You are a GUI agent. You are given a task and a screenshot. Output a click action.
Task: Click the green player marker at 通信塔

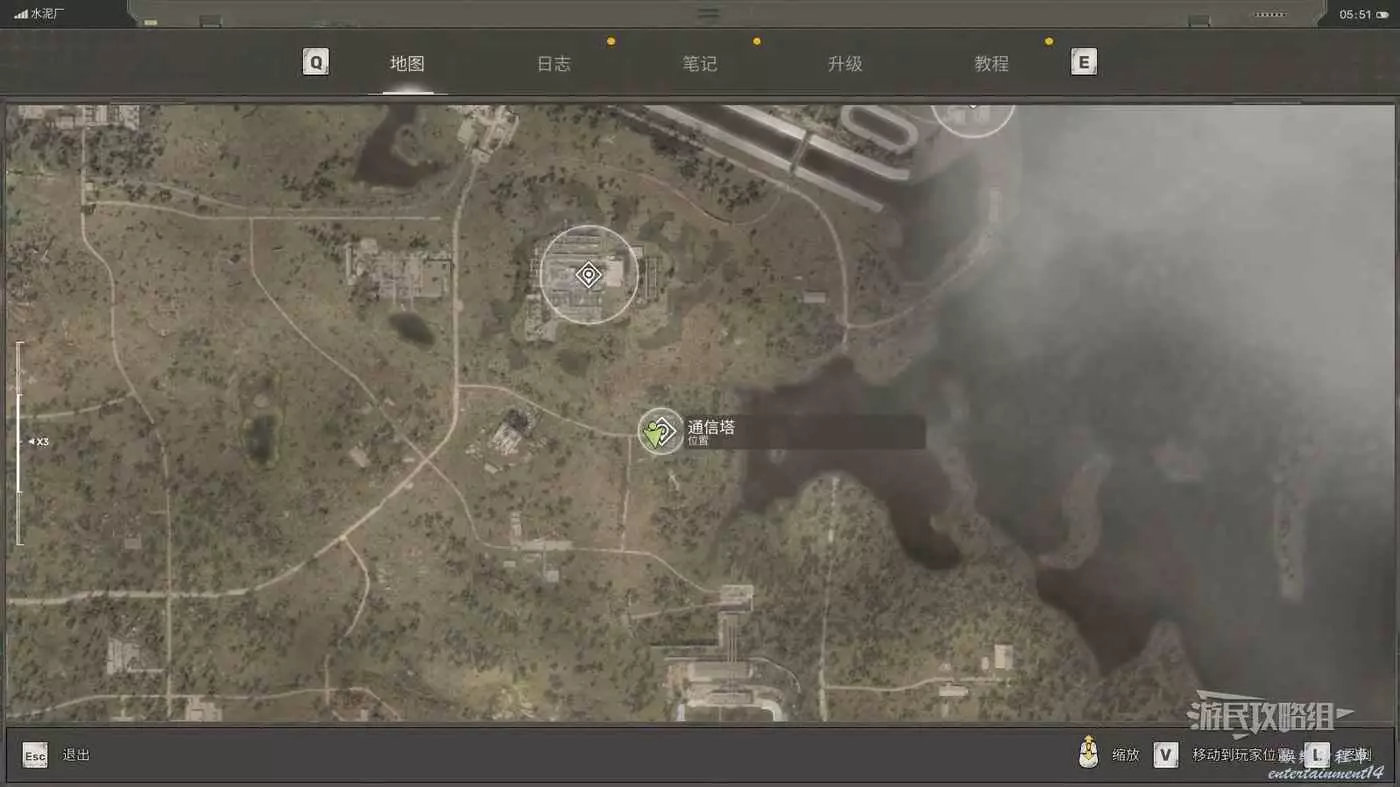point(659,432)
